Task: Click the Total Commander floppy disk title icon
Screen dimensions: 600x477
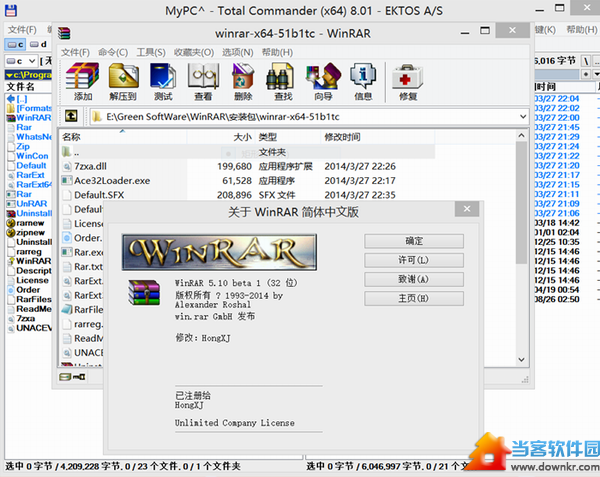Action: [x=11, y=10]
